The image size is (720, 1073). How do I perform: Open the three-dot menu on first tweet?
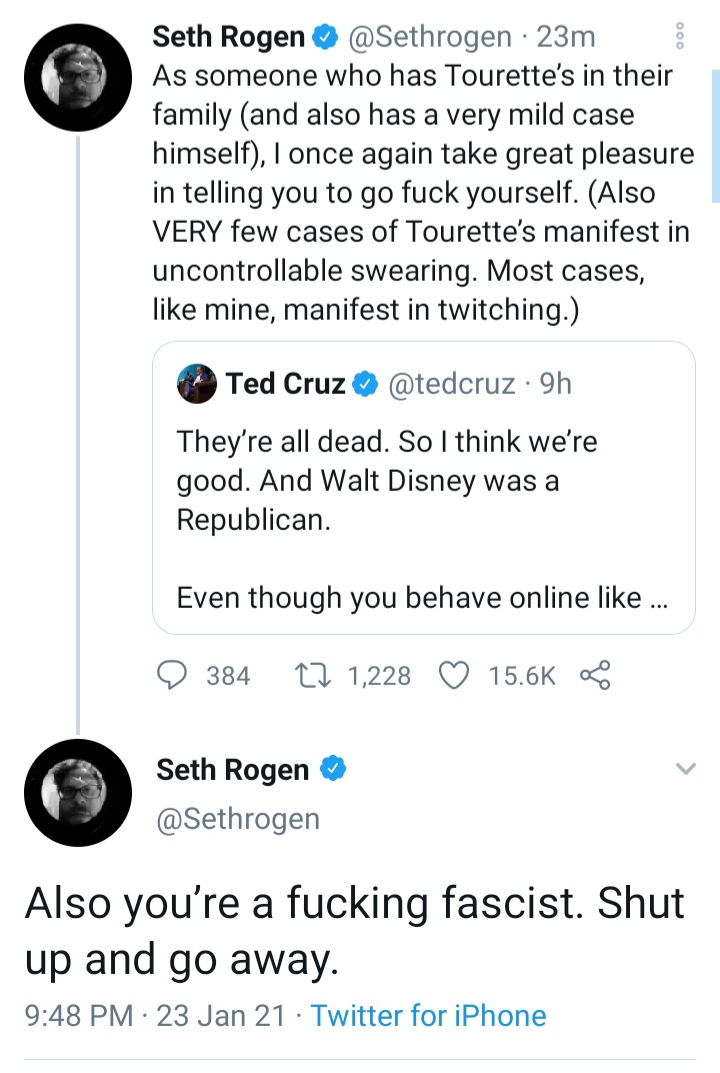pyautogui.click(x=681, y=37)
